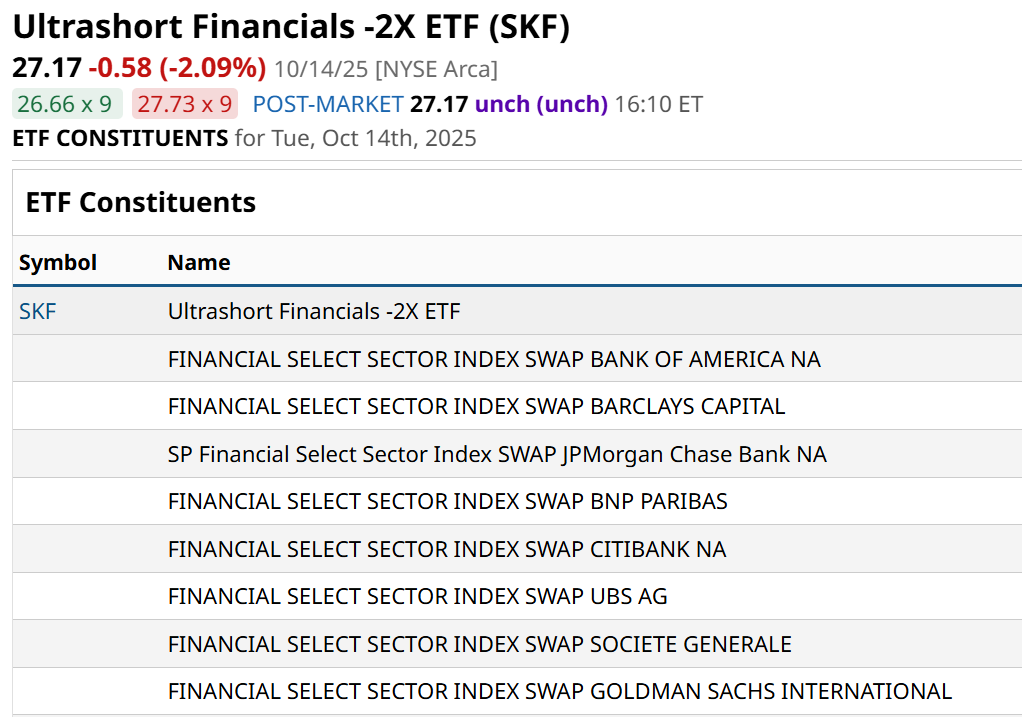Select the red ask price 27.73 x 9

(185, 104)
